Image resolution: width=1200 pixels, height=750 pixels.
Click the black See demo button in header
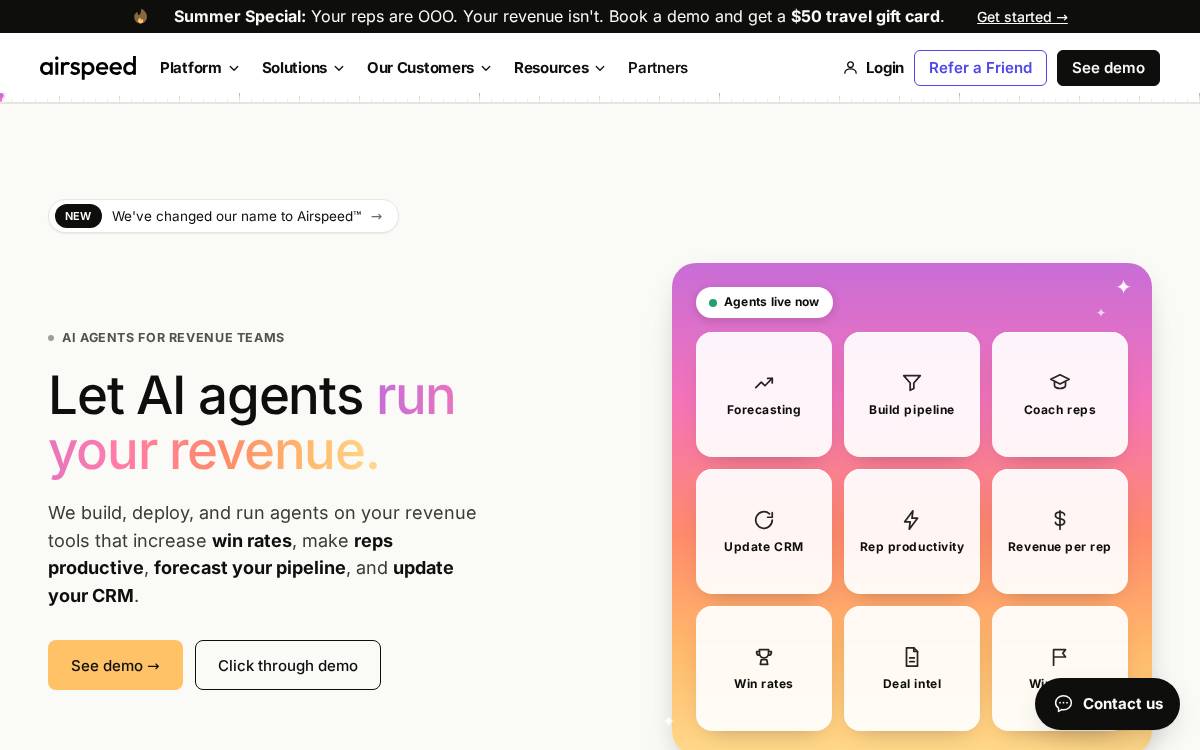(x=1108, y=68)
